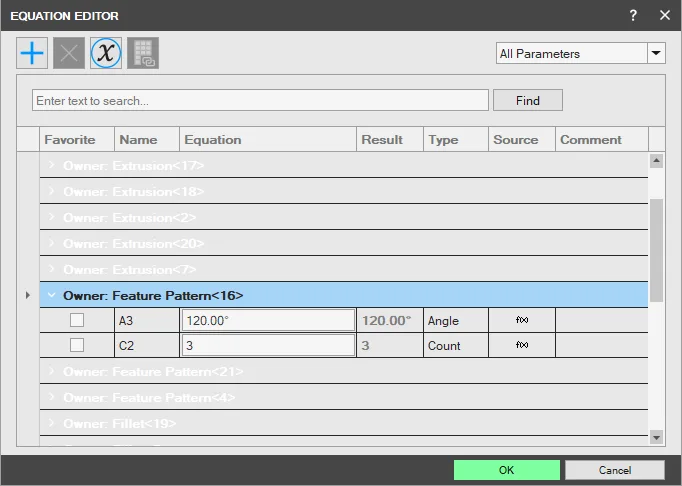Viewport: 682px width, 486px height.
Task: Click the vertical scrollbar thumb
Action: click(x=656, y=250)
